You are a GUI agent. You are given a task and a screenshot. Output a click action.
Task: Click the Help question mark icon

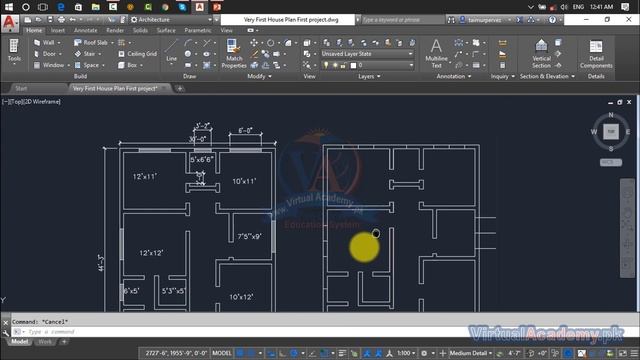(552, 20)
